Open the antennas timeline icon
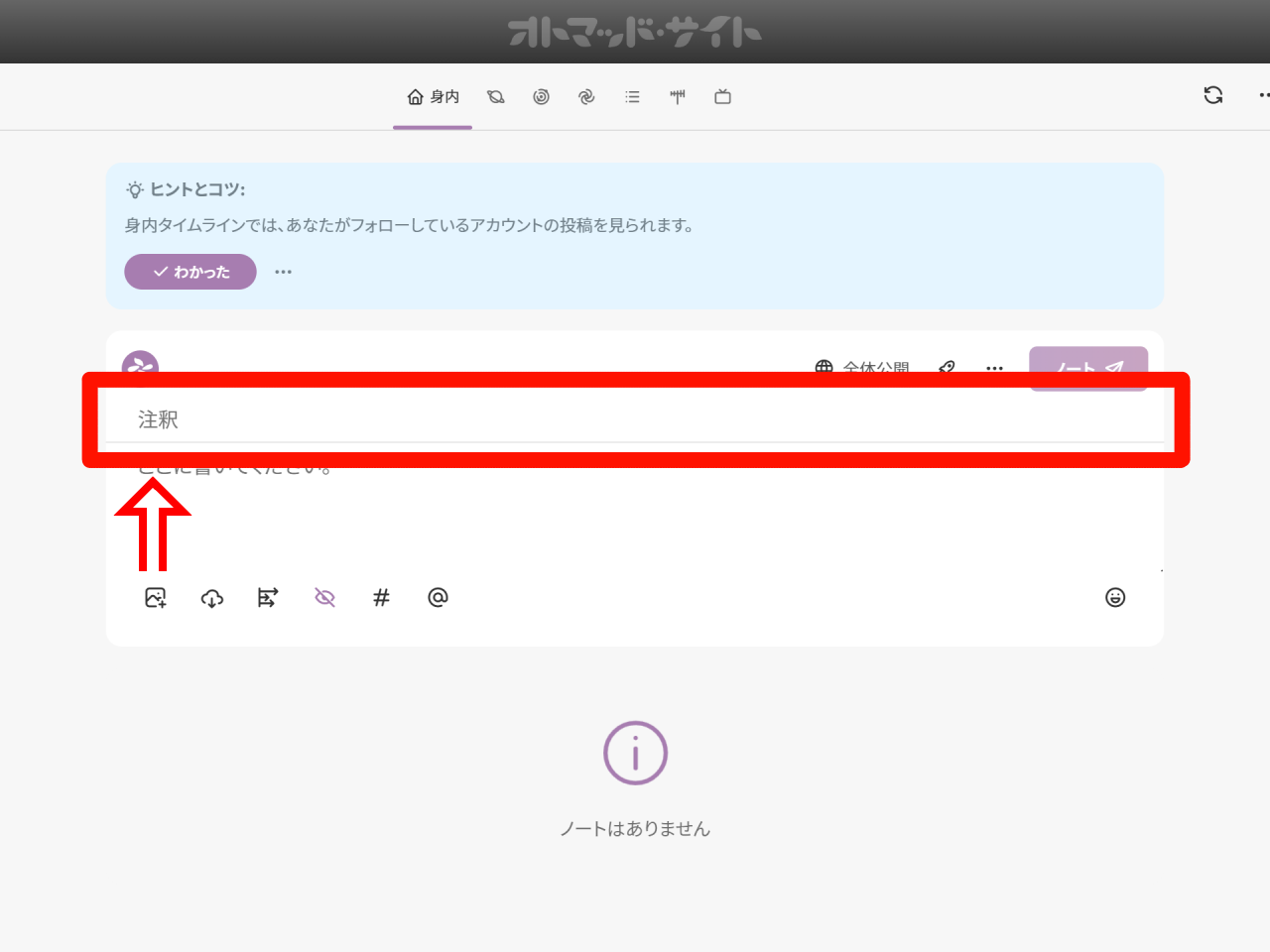Screen dimensions: 1270x952 (678, 97)
